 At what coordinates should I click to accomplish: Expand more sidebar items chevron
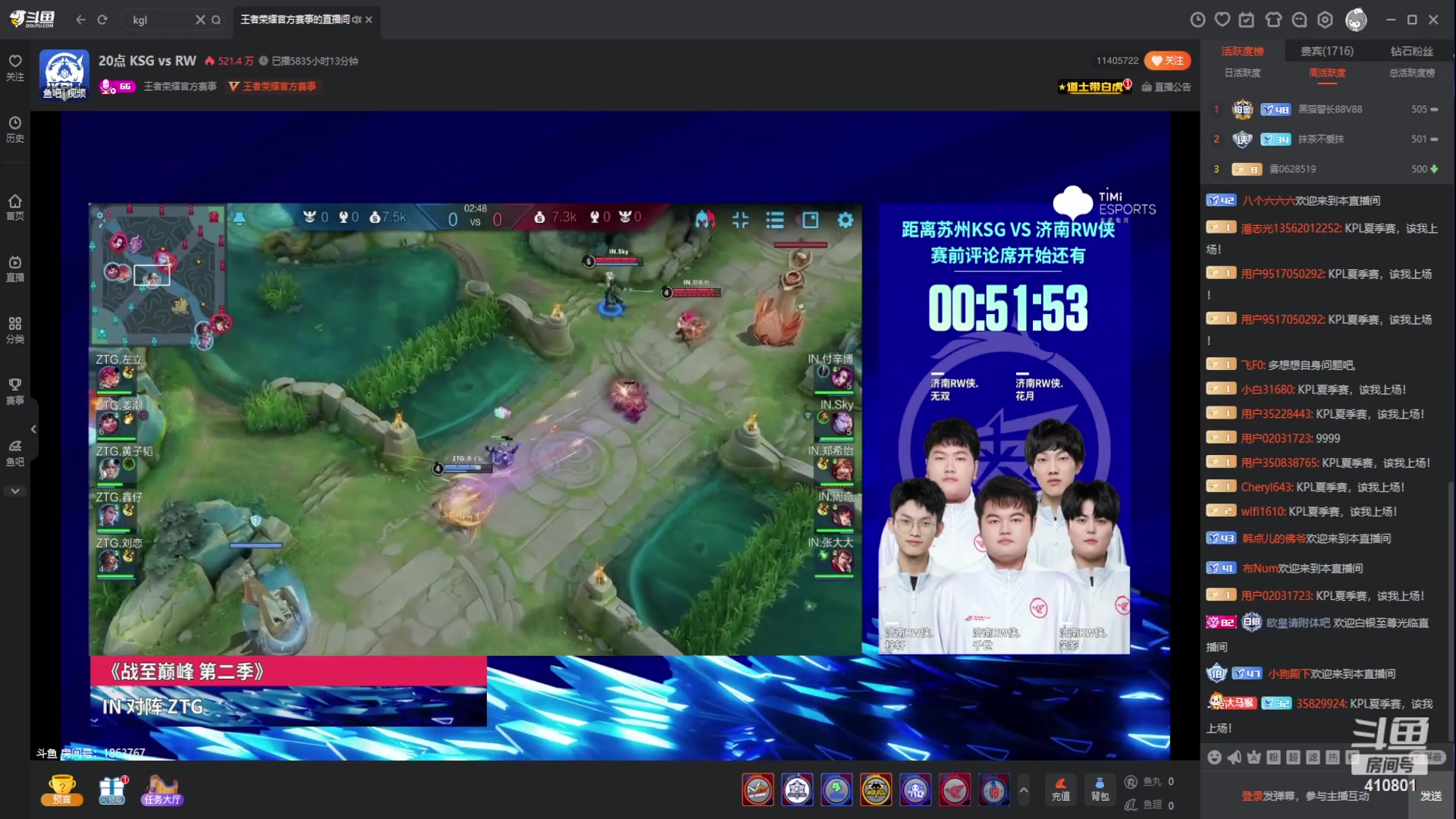15,491
